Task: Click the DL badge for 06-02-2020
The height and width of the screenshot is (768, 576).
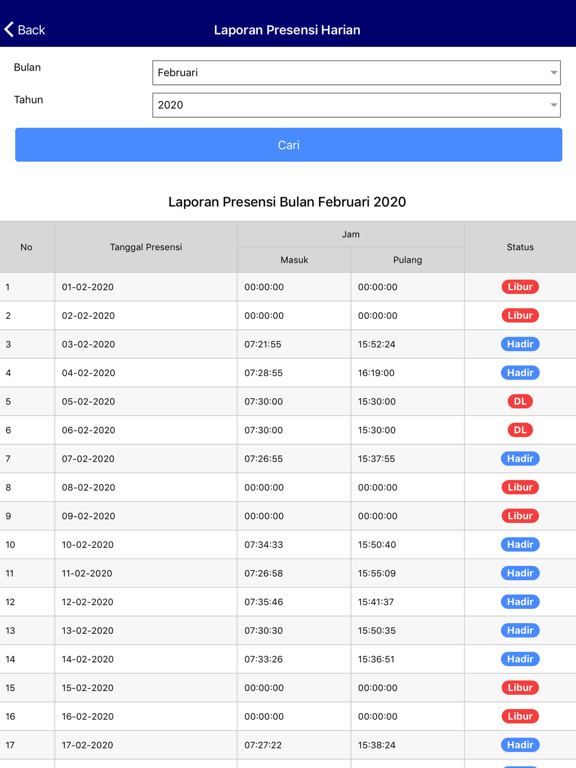Action: click(x=520, y=430)
